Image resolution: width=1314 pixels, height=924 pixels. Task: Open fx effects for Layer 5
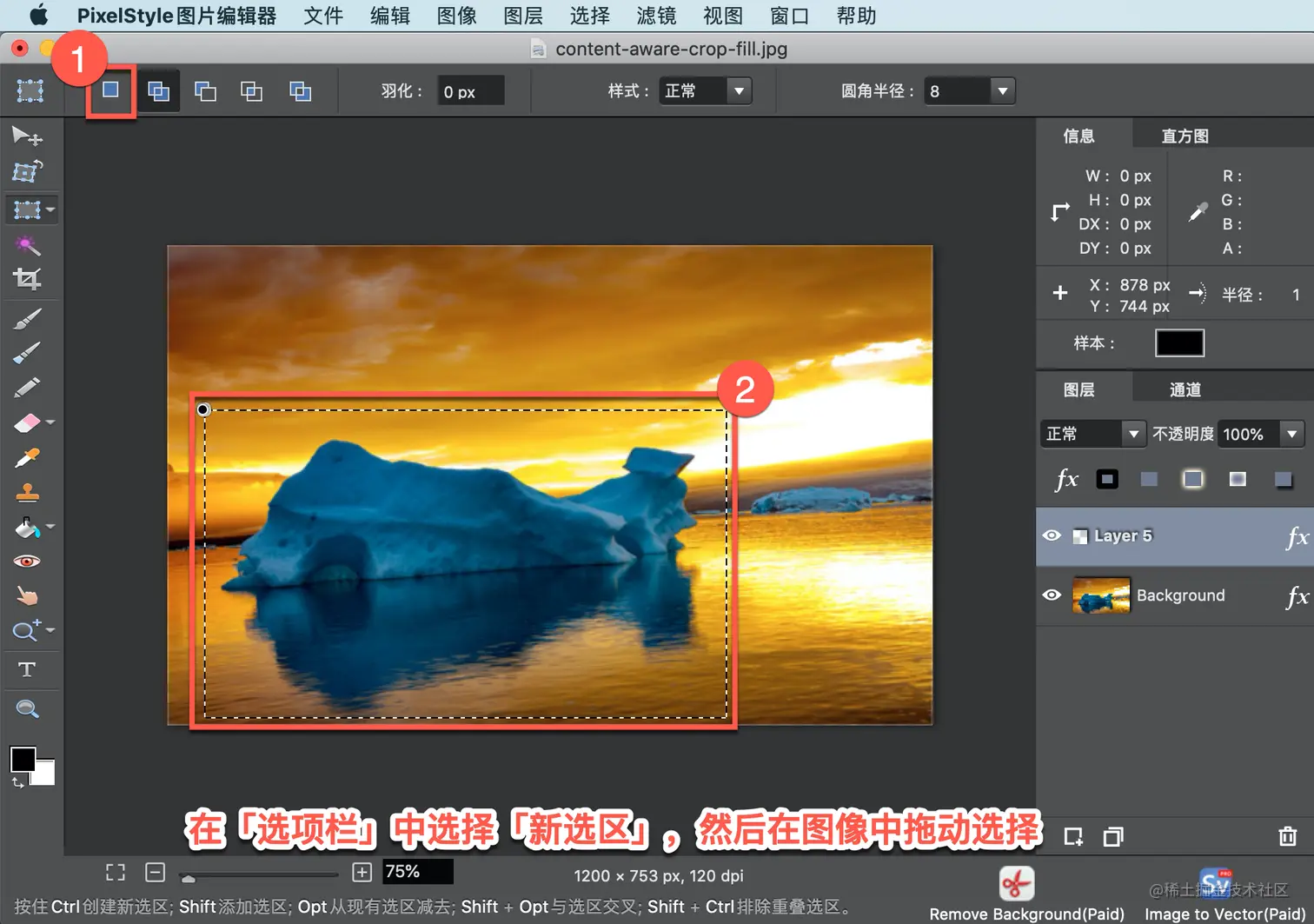tap(1297, 537)
